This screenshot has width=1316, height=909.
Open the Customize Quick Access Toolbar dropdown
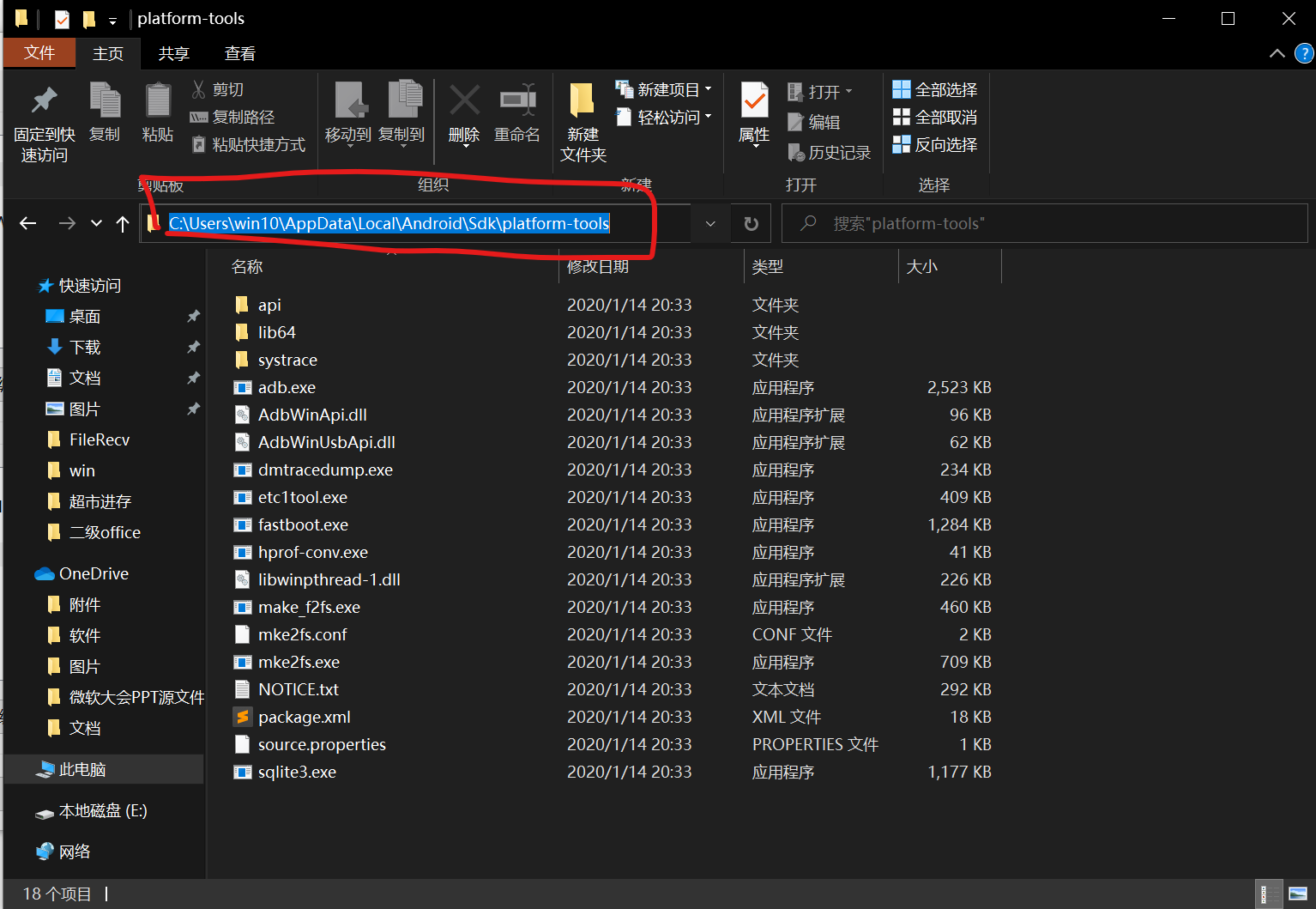click(112, 21)
